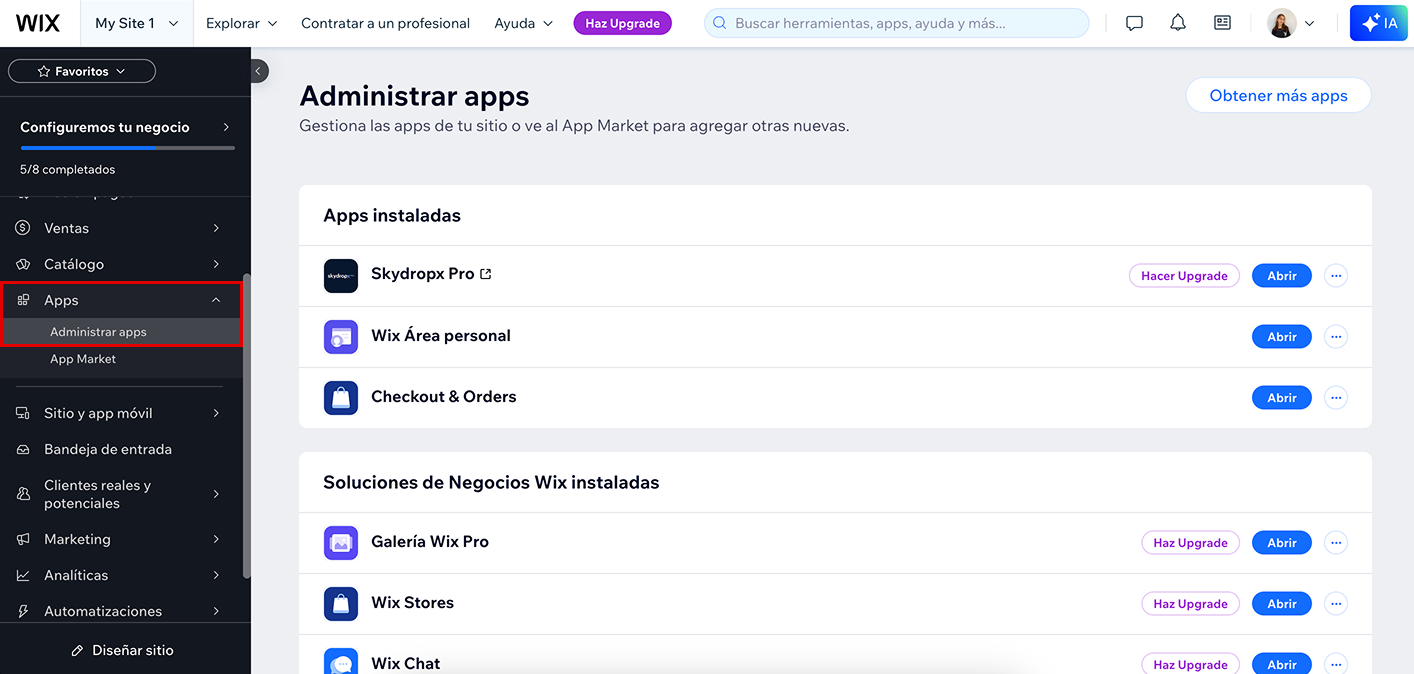Viewport: 1414px width, 674px height.
Task: Click the Wix Stores app icon
Action: pos(341,604)
